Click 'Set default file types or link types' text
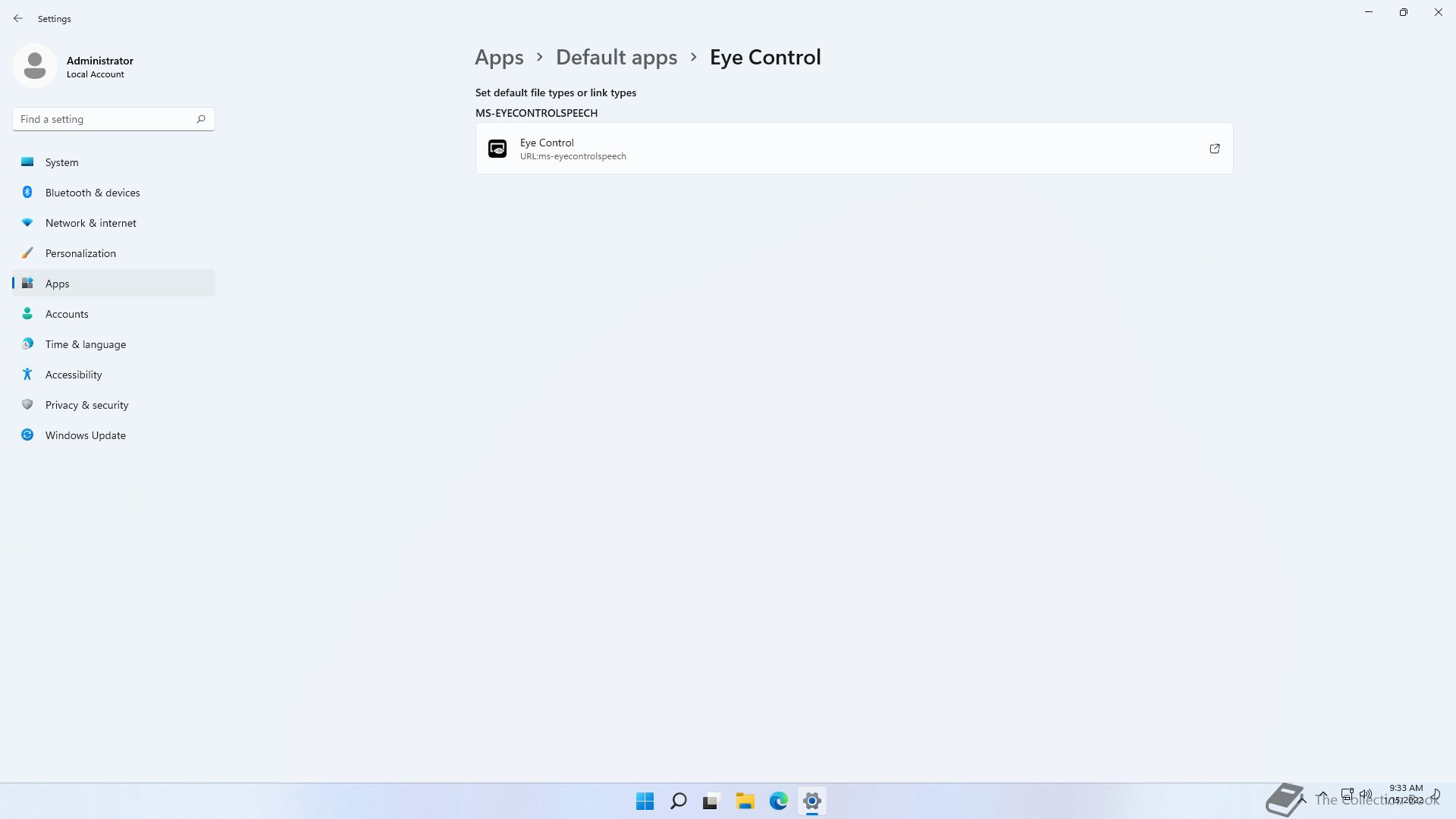 (x=556, y=93)
